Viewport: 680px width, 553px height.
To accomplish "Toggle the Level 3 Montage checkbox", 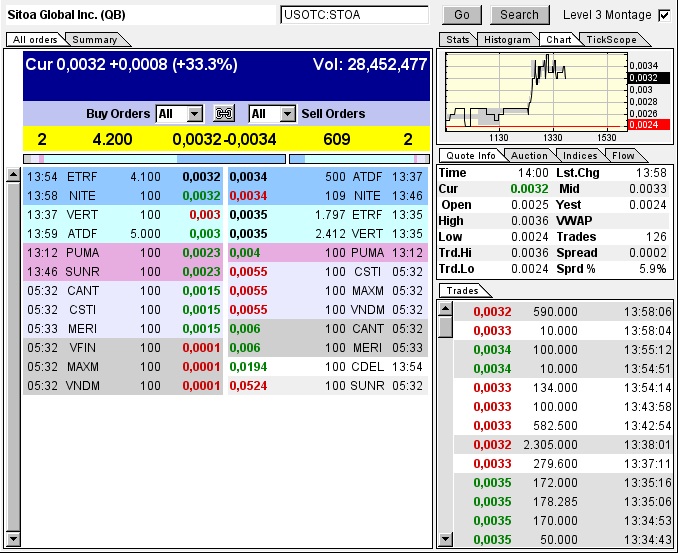I will (665, 15).
